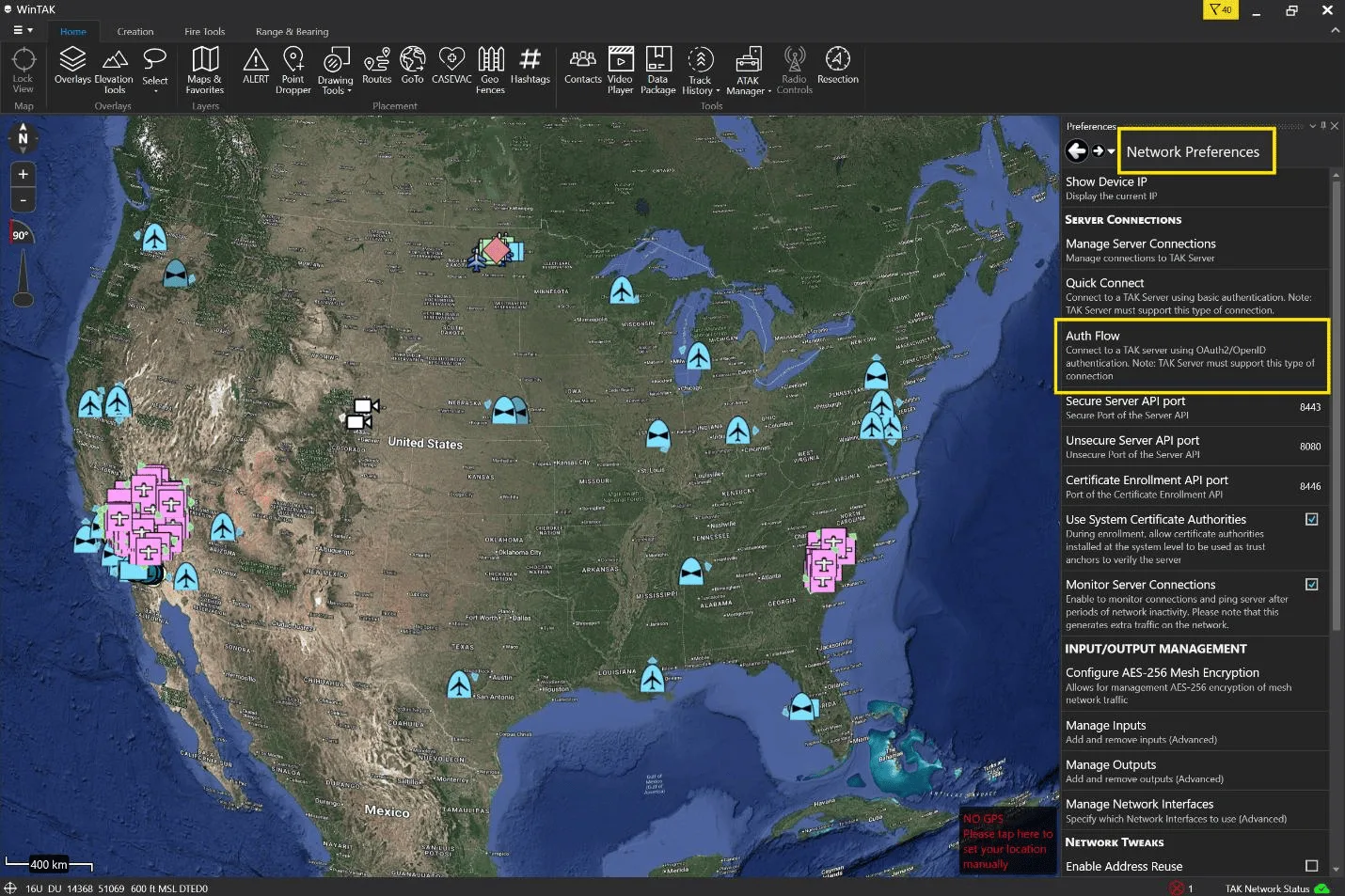Open Geo Fences tool
The image size is (1345, 896).
click(x=490, y=71)
